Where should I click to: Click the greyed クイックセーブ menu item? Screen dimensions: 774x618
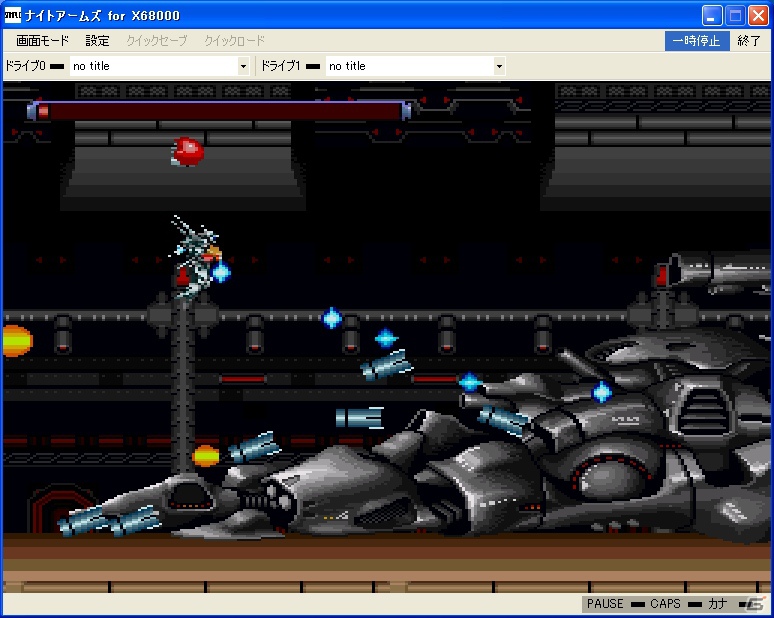[x=157, y=40]
